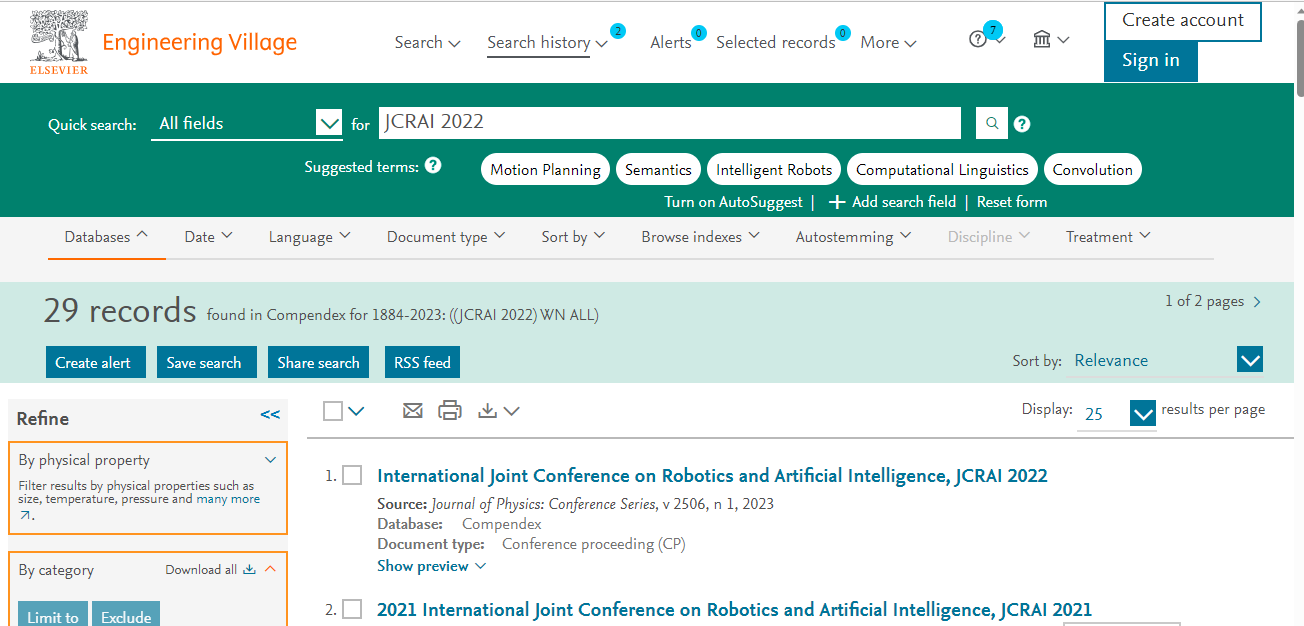Click the Elsevier tree logo
The height and width of the screenshot is (626, 1304).
(x=59, y=42)
